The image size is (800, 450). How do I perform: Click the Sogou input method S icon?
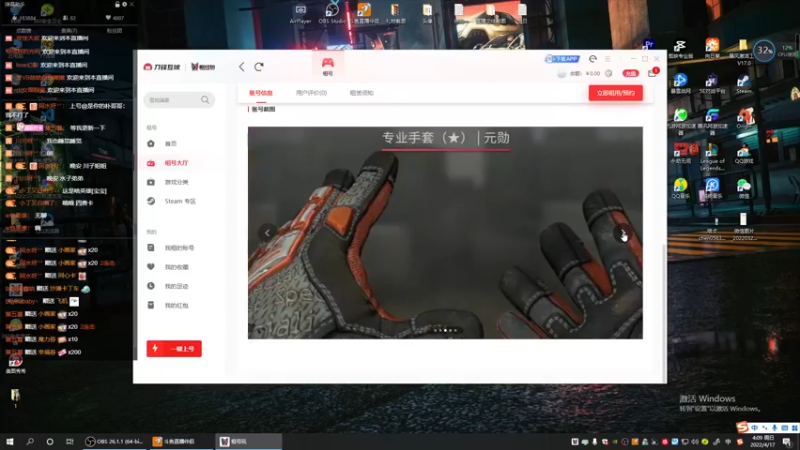(x=742, y=427)
